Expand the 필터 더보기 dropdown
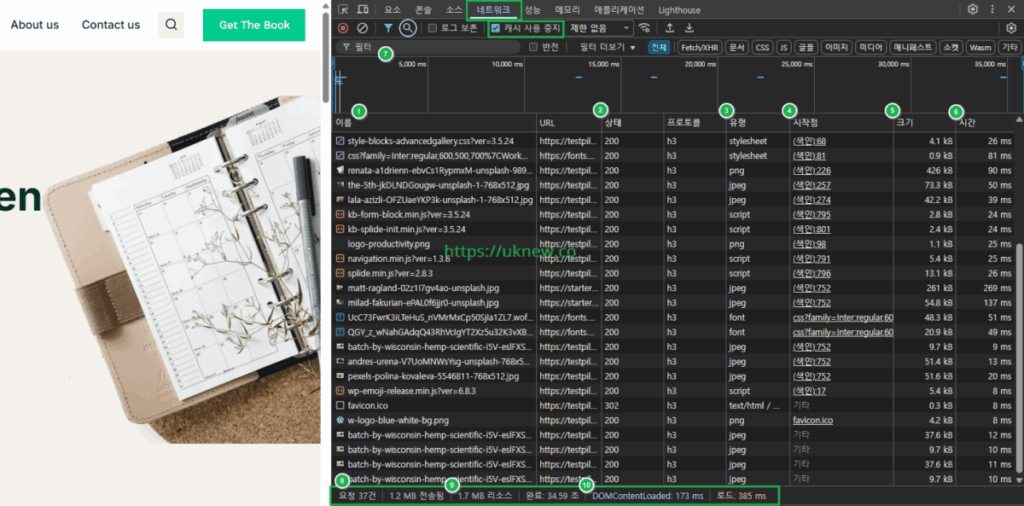1024x506 pixels. [x=607, y=47]
